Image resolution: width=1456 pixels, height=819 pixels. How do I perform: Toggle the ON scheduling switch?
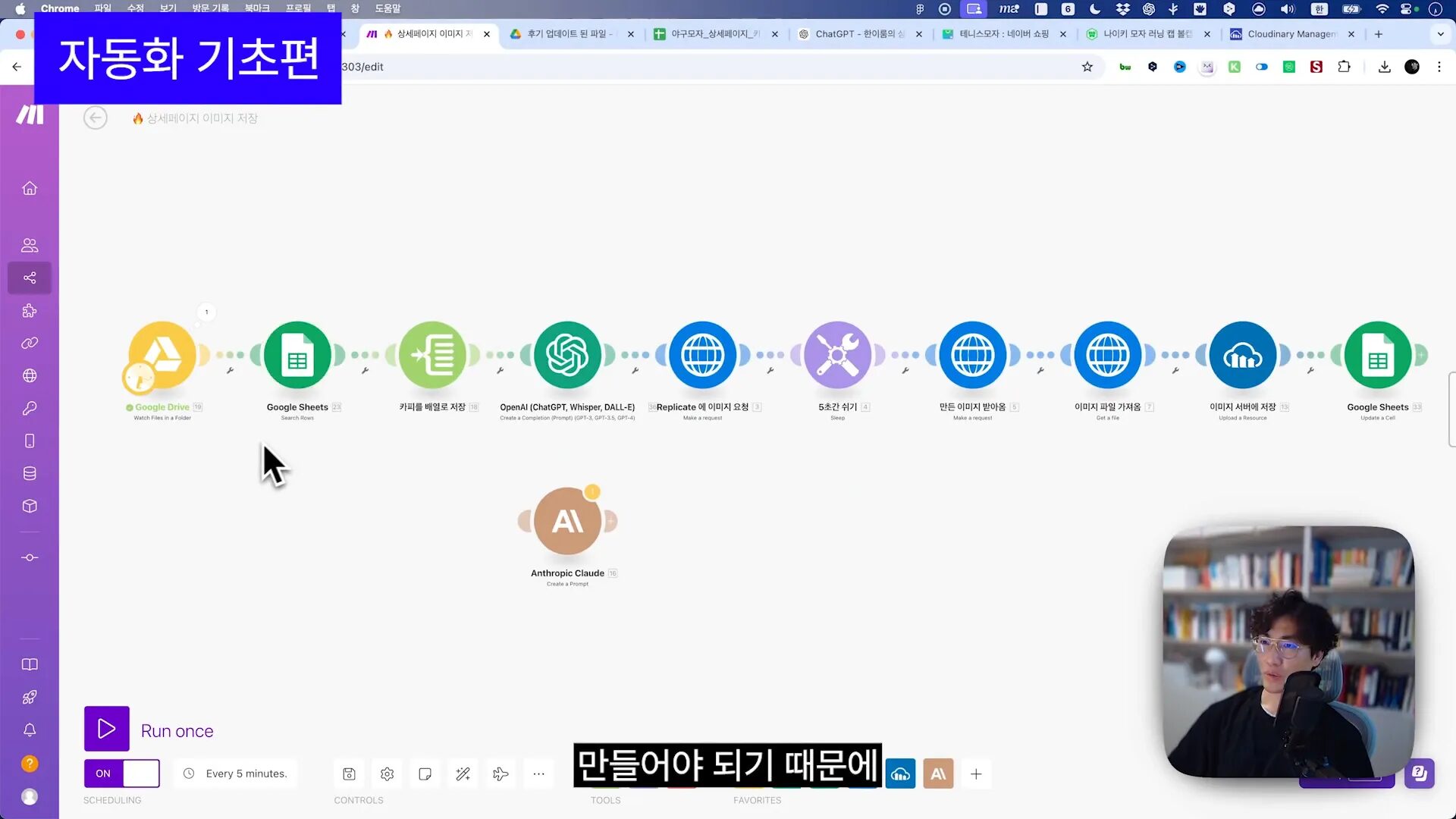pyautogui.click(x=121, y=773)
